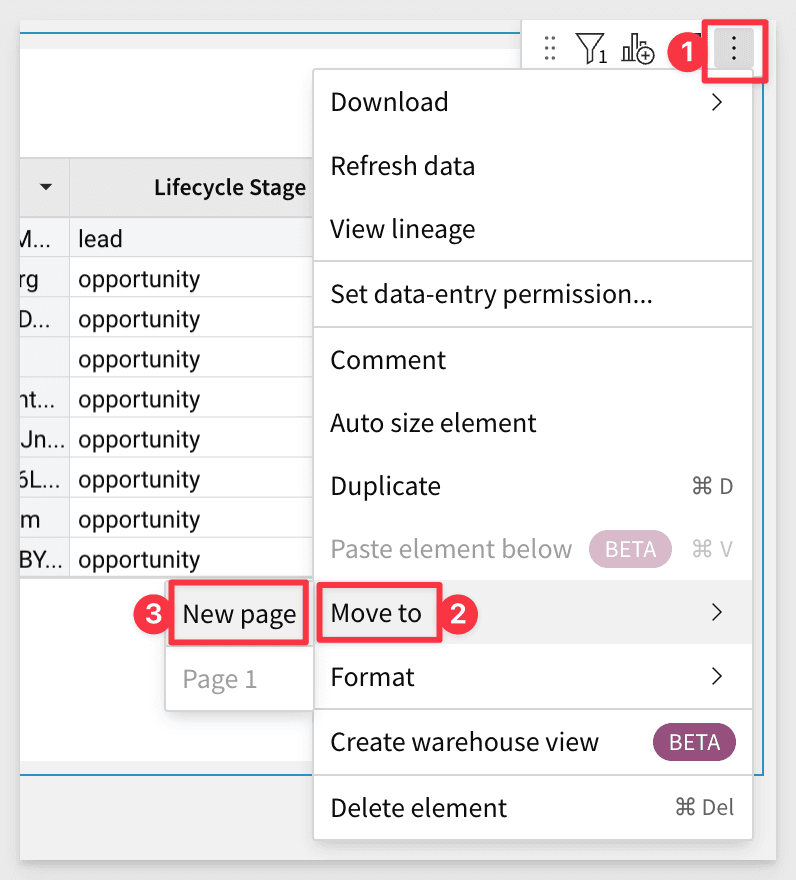
Task: Click the drag handle dots on the toolbar
Action: [x=548, y=48]
